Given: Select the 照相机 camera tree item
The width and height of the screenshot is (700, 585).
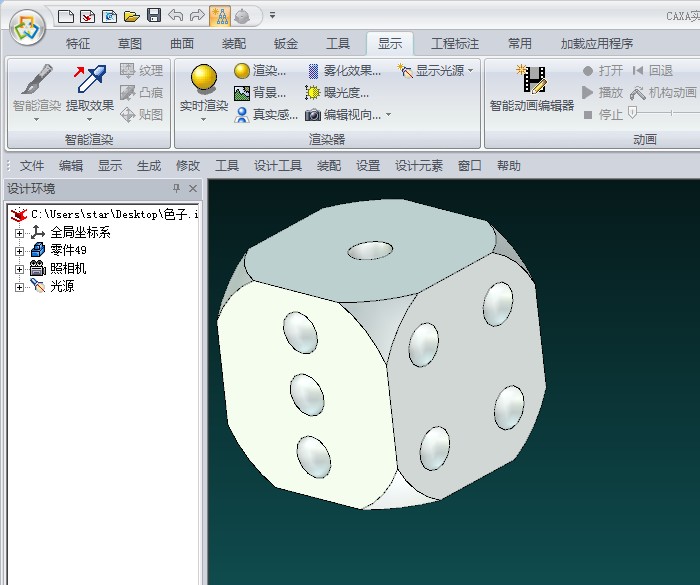Looking at the screenshot, I should point(67,268).
